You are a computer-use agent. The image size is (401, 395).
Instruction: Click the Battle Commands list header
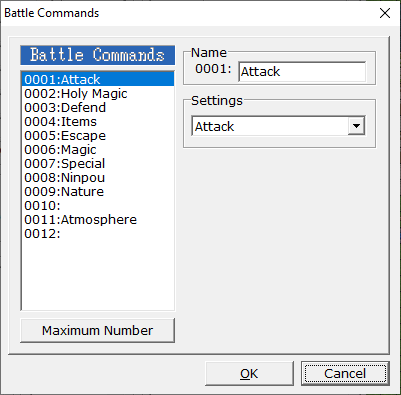coord(98,55)
